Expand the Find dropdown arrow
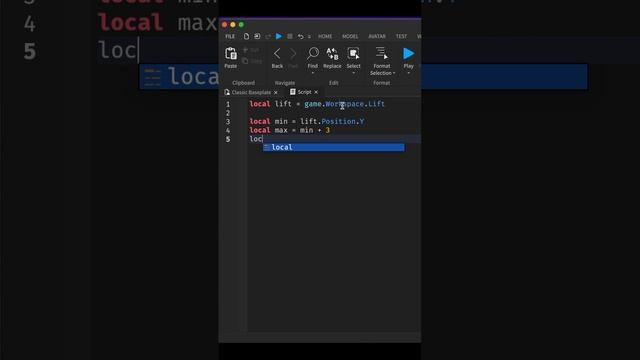This screenshot has width=640, height=360. (313, 73)
